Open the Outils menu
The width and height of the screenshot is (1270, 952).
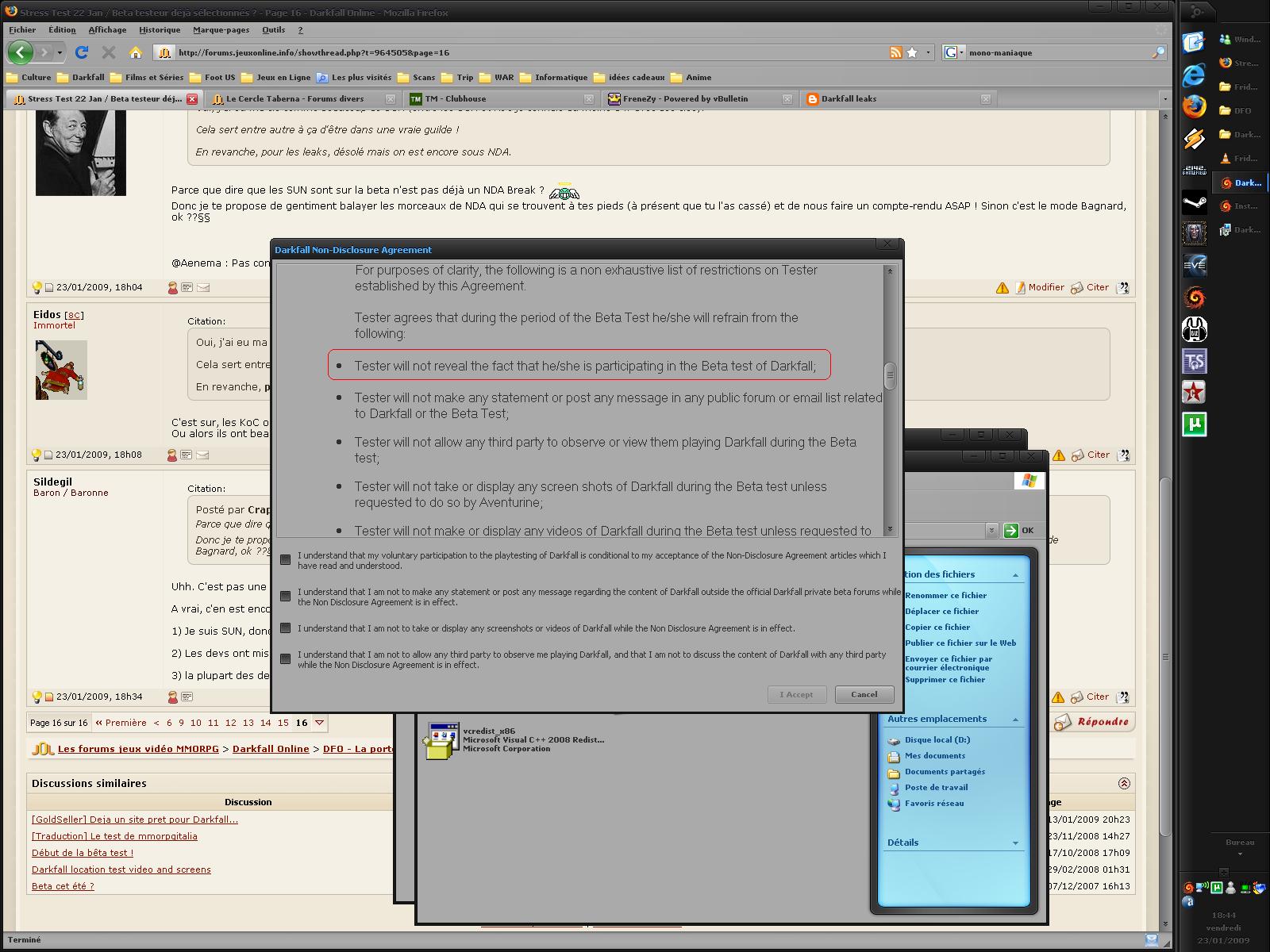[274, 30]
